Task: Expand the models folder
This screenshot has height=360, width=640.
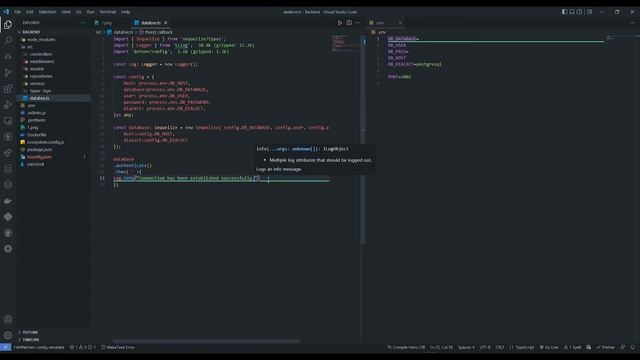Action: [x=37, y=69]
